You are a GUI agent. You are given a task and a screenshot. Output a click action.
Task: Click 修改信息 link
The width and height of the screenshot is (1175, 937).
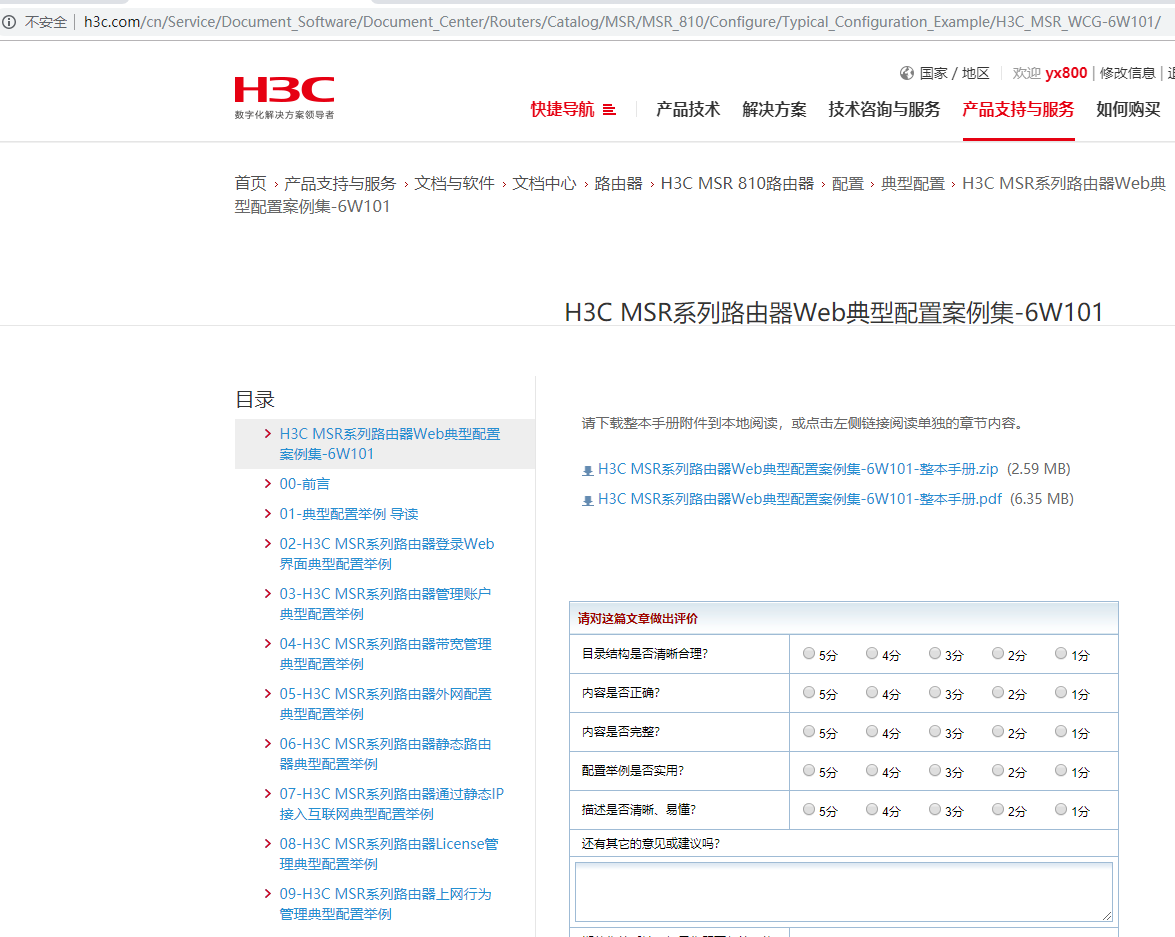coord(1128,73)
